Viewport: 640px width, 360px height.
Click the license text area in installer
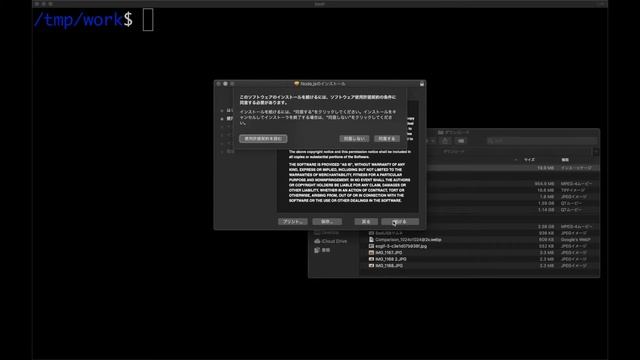coord(348,180)
